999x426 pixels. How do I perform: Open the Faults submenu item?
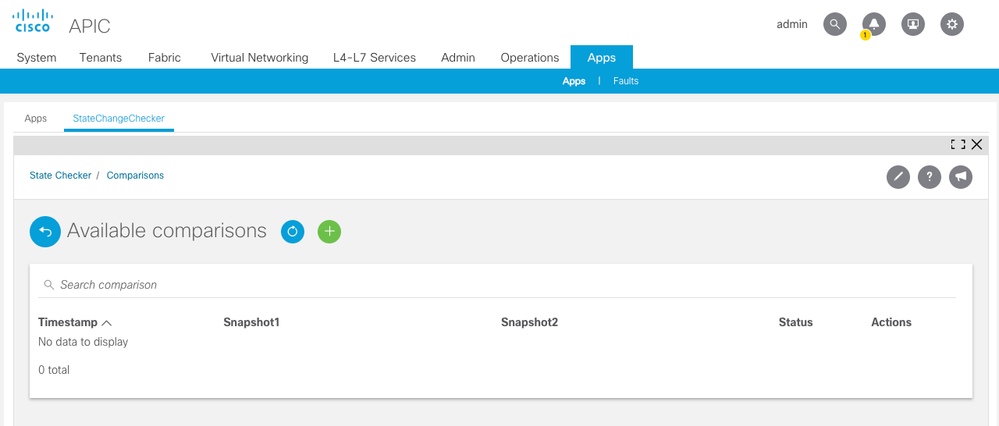tap(626, 81)
